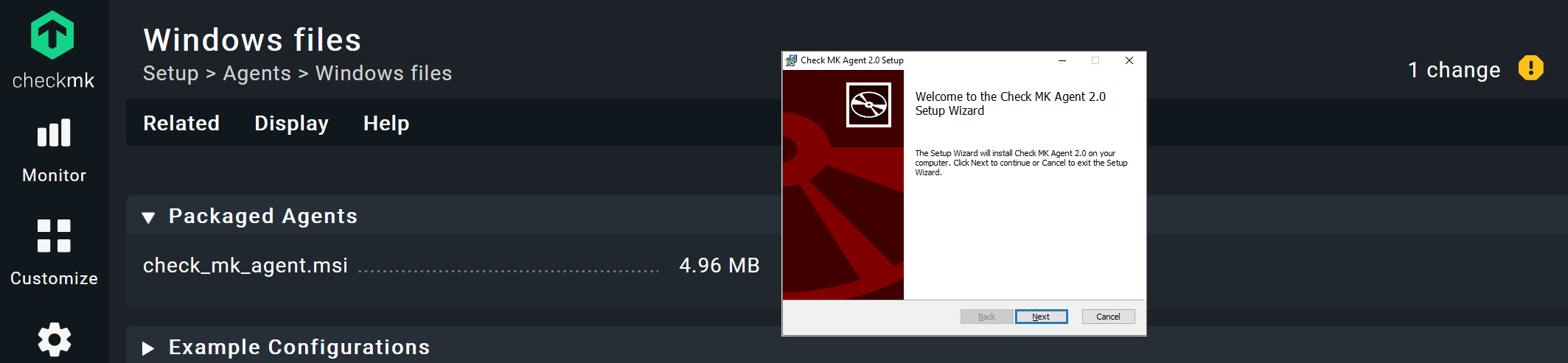Cancel the Check MK Agent setup
This screenshot has height=363, width=1568.
click(x=1107, y=317)
